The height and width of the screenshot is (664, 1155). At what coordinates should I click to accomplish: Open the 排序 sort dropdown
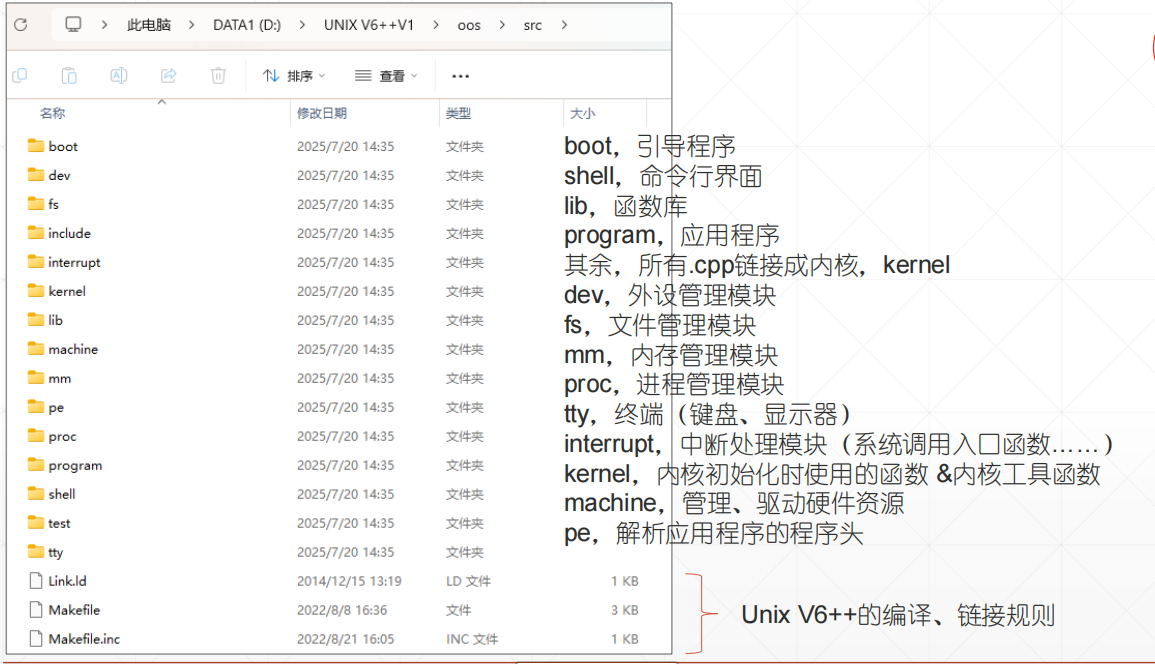pos(288,76)
